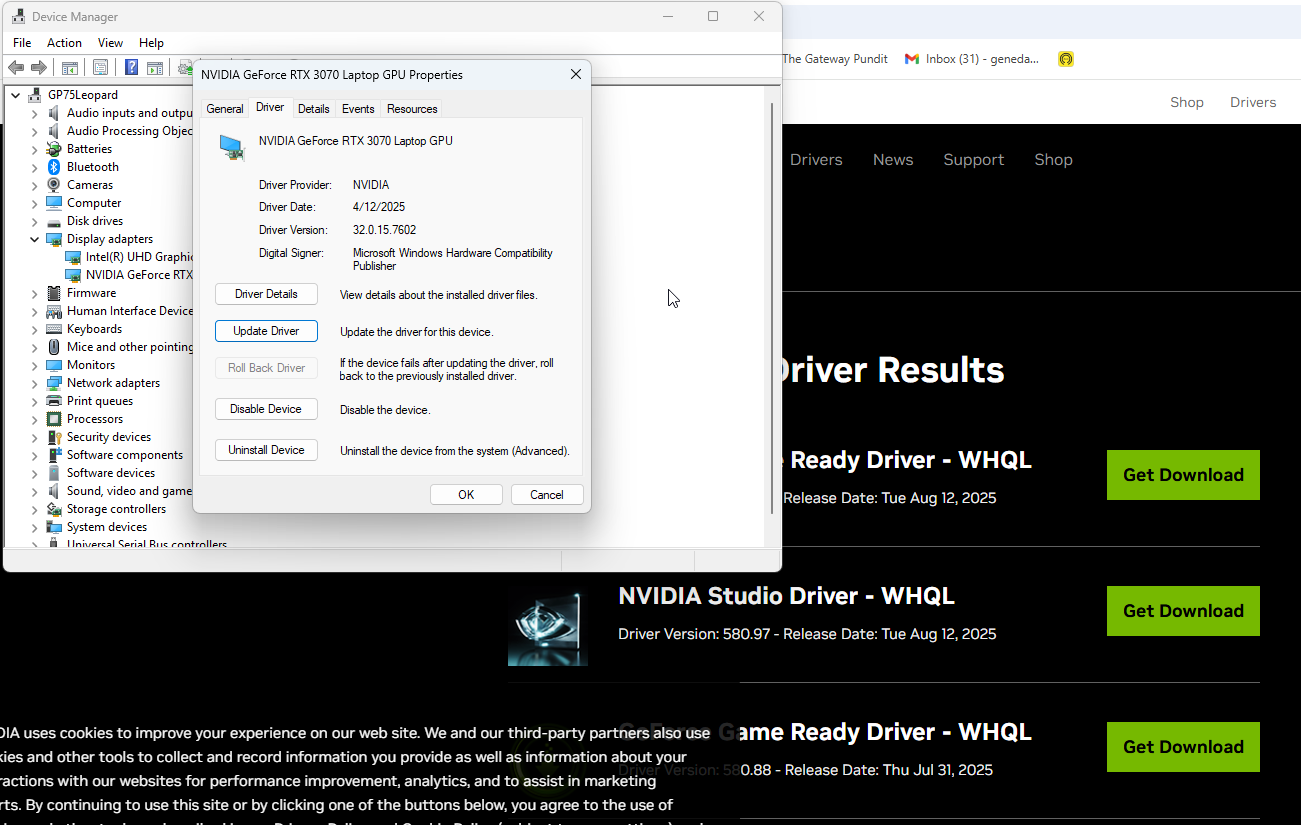Expand the Keyboards category
This screenshot has width=1301, height=825.
(x=35, y=329)
